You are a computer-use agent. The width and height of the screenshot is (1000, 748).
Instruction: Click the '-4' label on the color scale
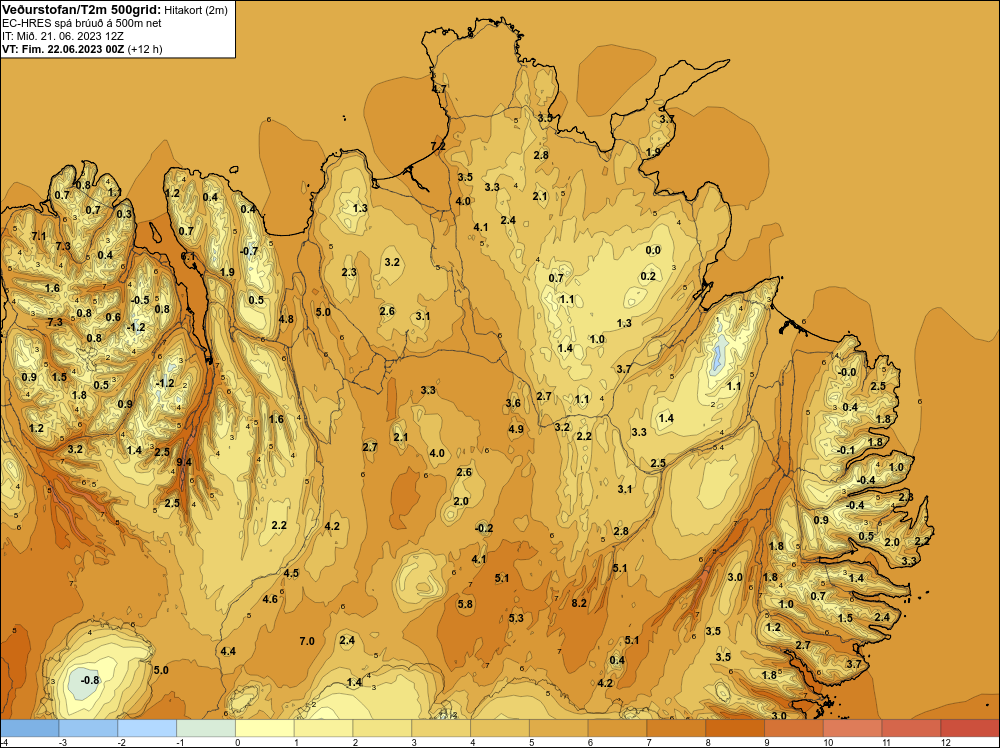click(x=4, y=742)
